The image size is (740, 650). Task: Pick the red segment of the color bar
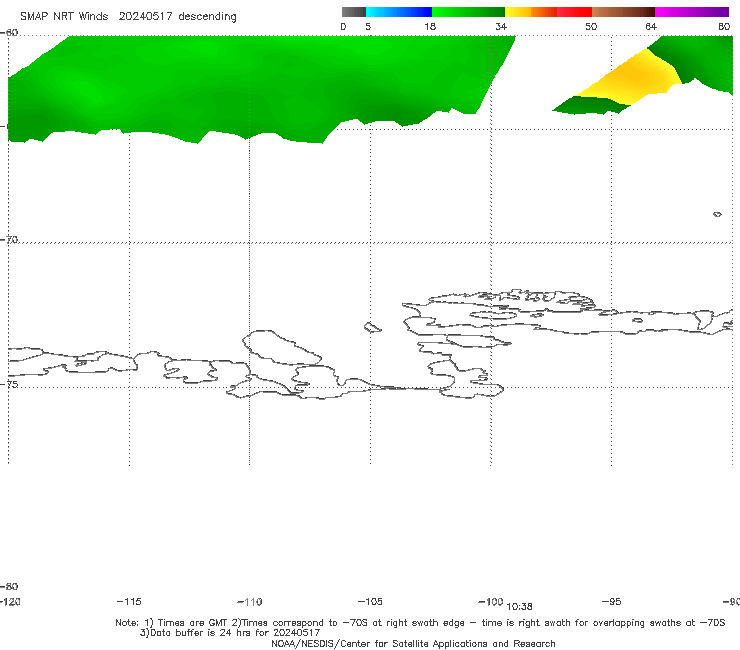[x=574, y=12]
